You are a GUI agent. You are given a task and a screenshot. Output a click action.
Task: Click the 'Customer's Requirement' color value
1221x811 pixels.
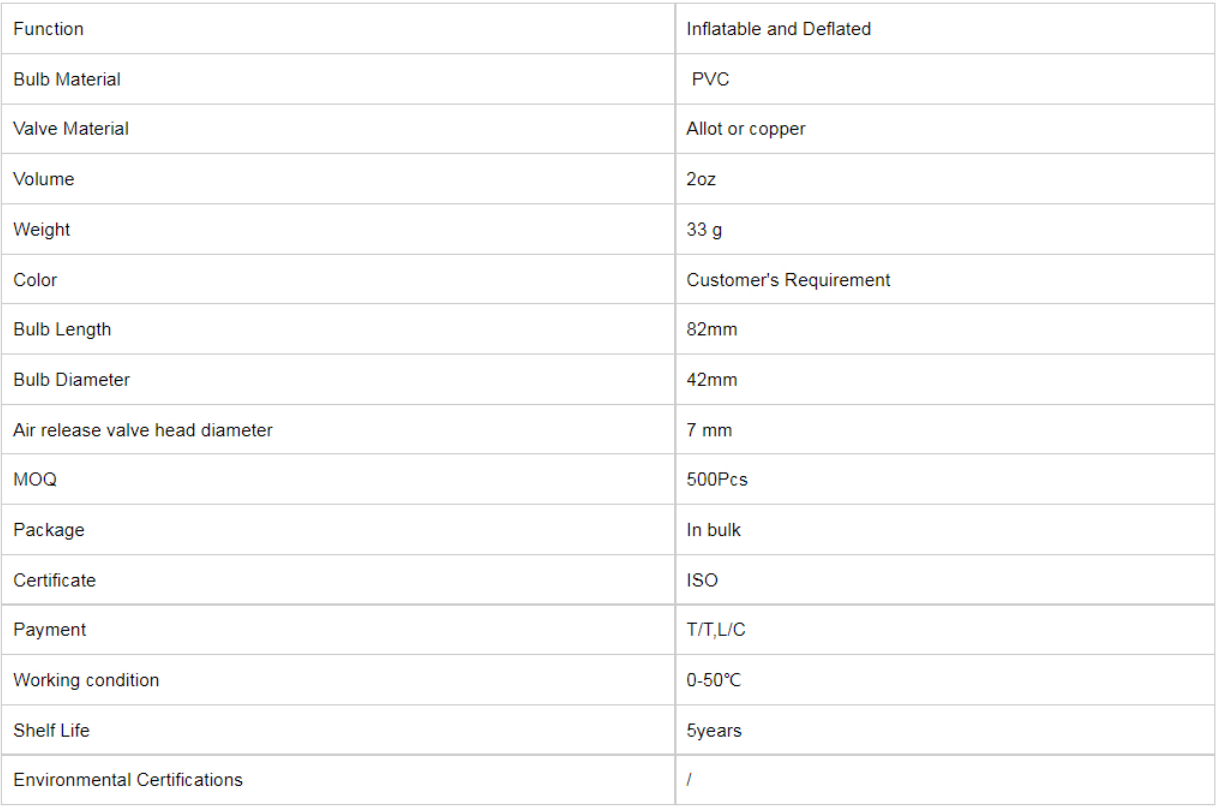pyautogui.click(x=788, y=280)
